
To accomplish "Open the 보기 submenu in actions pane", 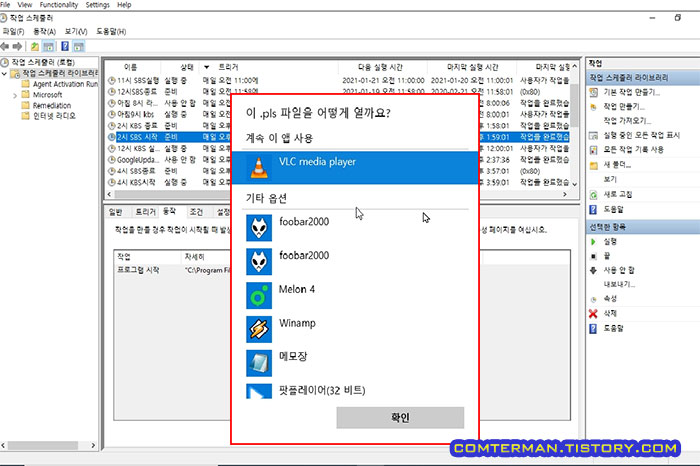I will [610, 179].
